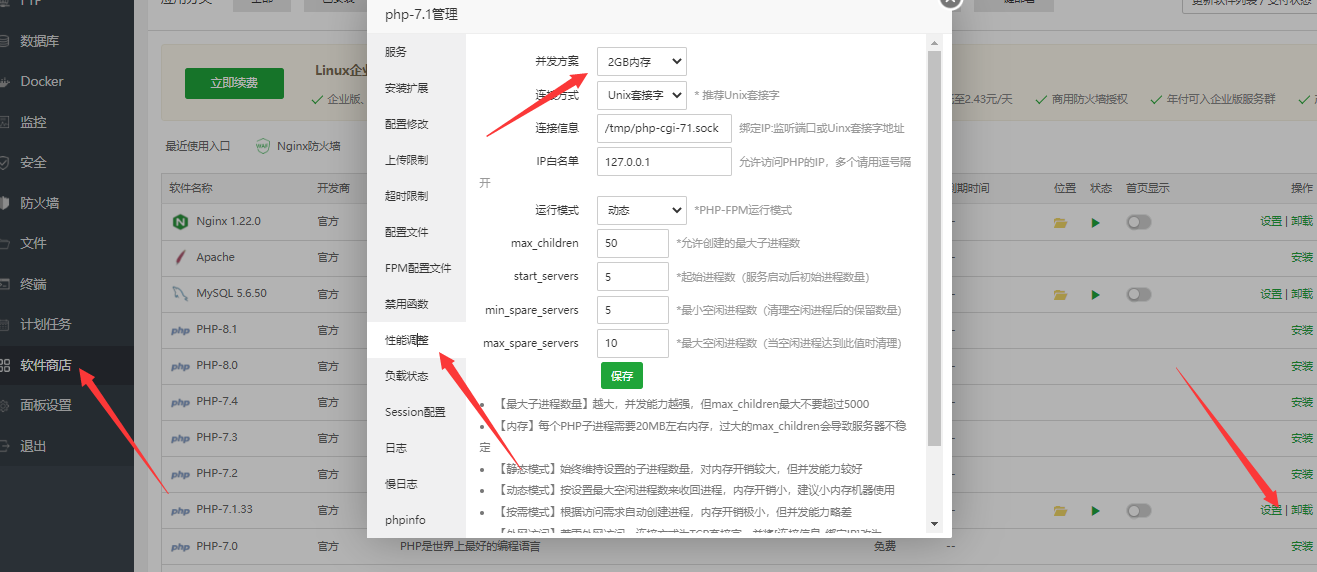Click 卸载 link in the PHP-7.1.33 row

point(1302,510)
